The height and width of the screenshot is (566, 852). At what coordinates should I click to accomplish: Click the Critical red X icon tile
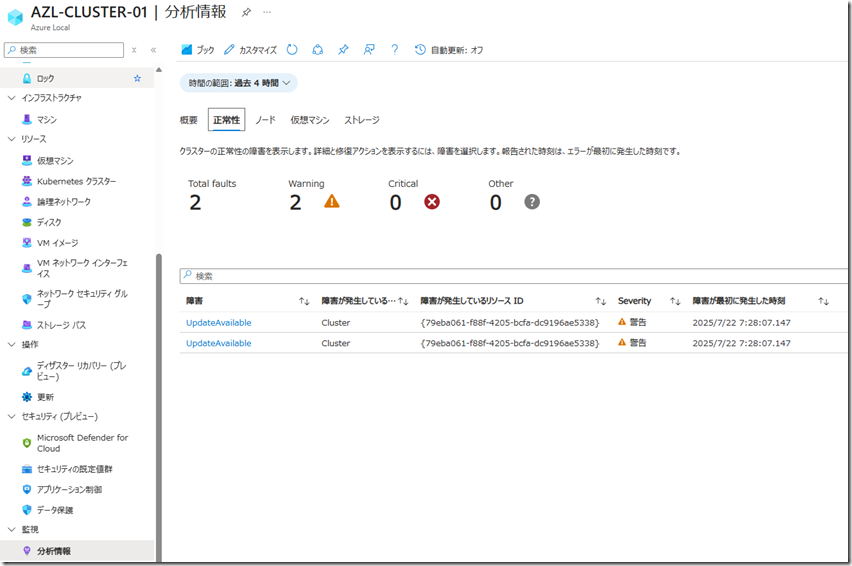[432, 202]
